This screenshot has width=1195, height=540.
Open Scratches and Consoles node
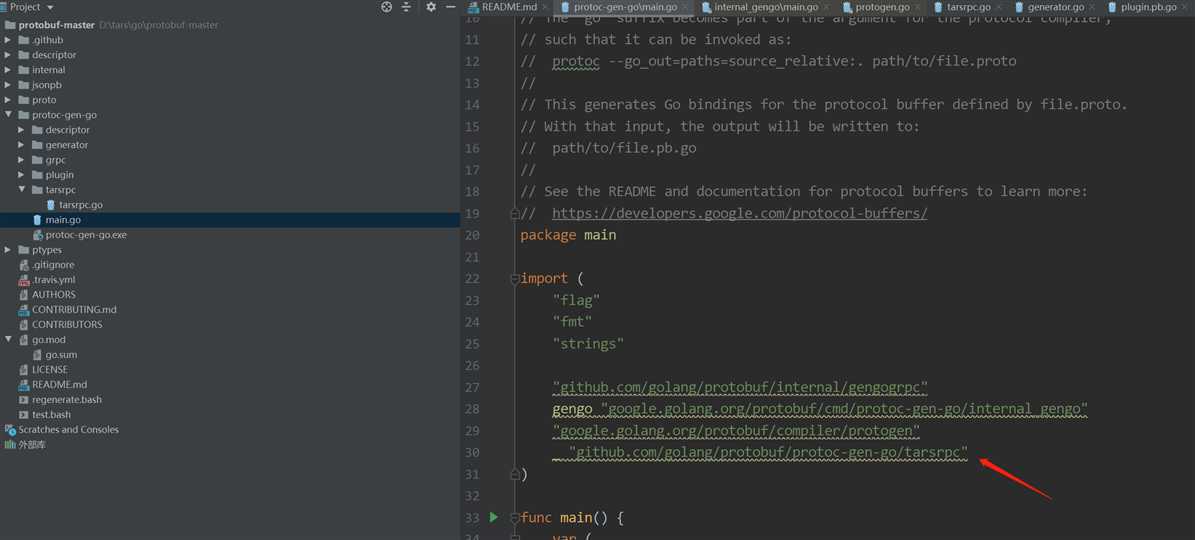(x=68, y=430)
